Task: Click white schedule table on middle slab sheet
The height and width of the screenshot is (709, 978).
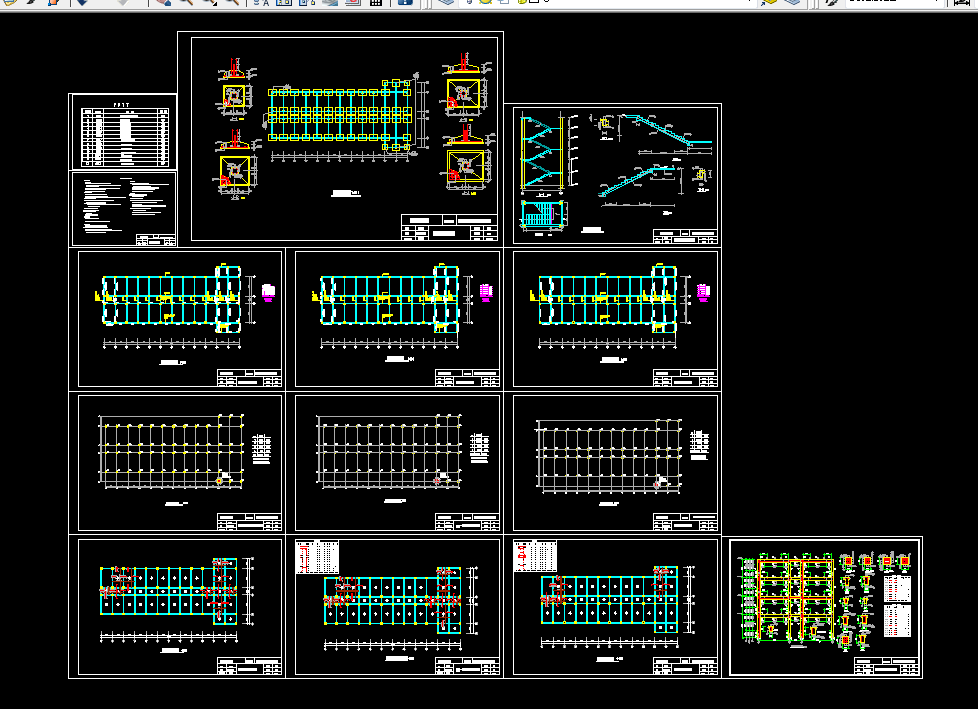Action: 317,557
